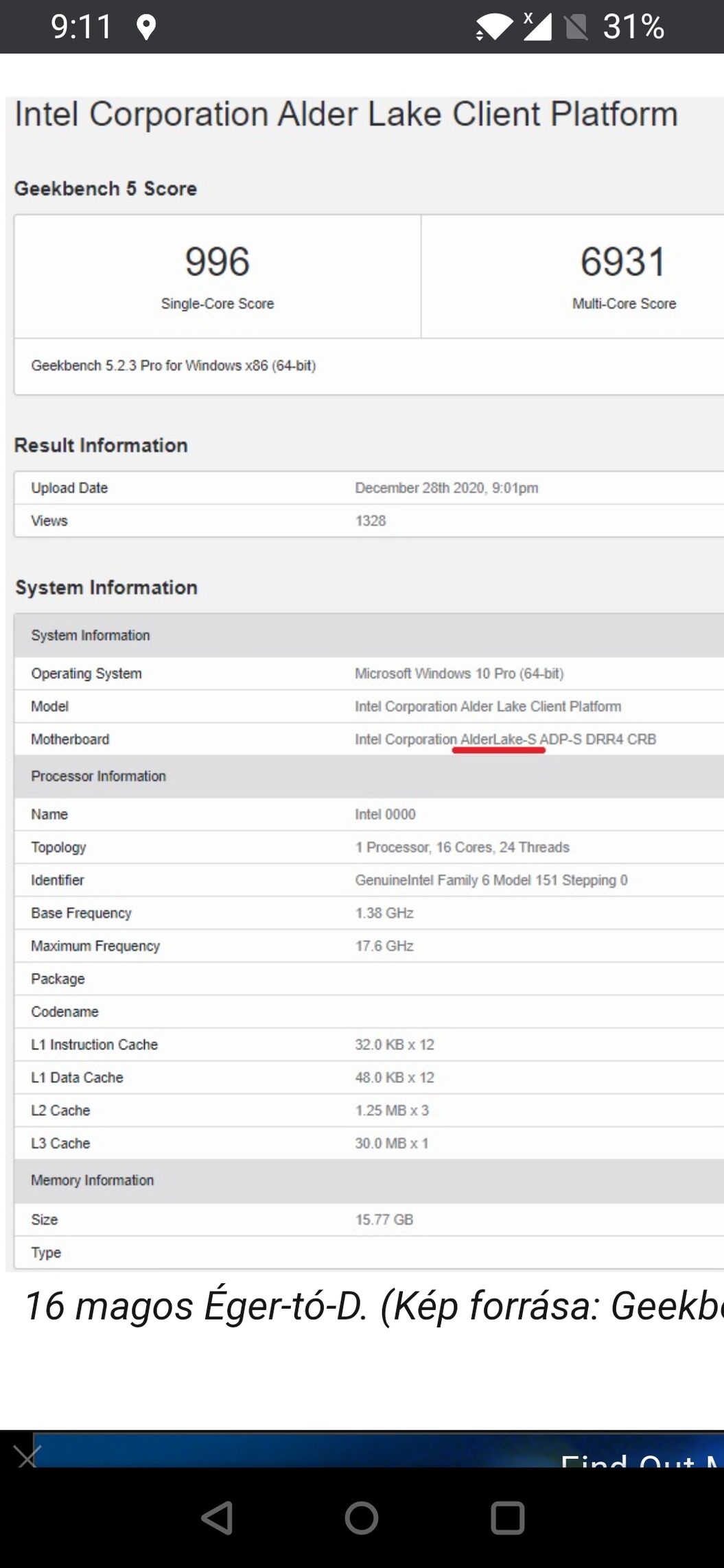Screen dimensions: 724x1568
Task: Tap the multi-core score 6931
Action: tap(623, 261)
